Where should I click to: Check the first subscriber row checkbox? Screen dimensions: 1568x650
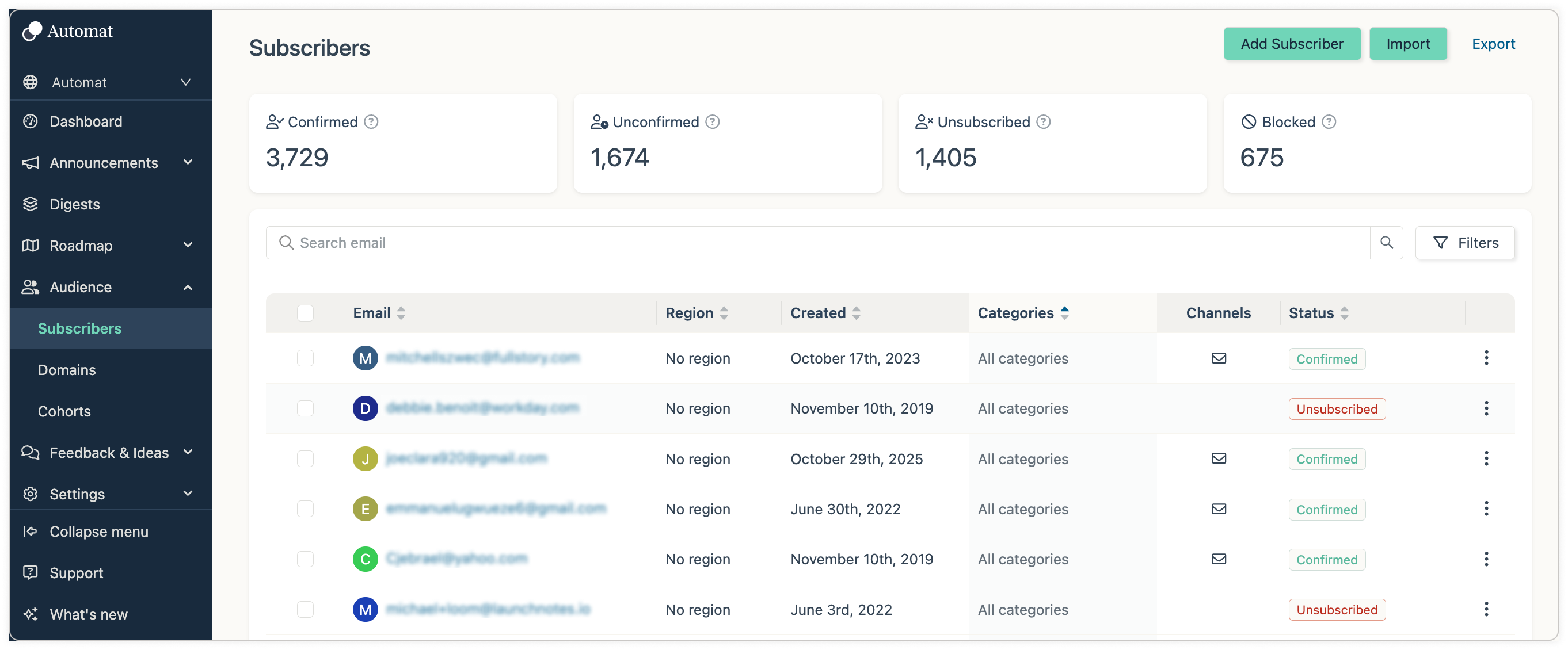305,358
